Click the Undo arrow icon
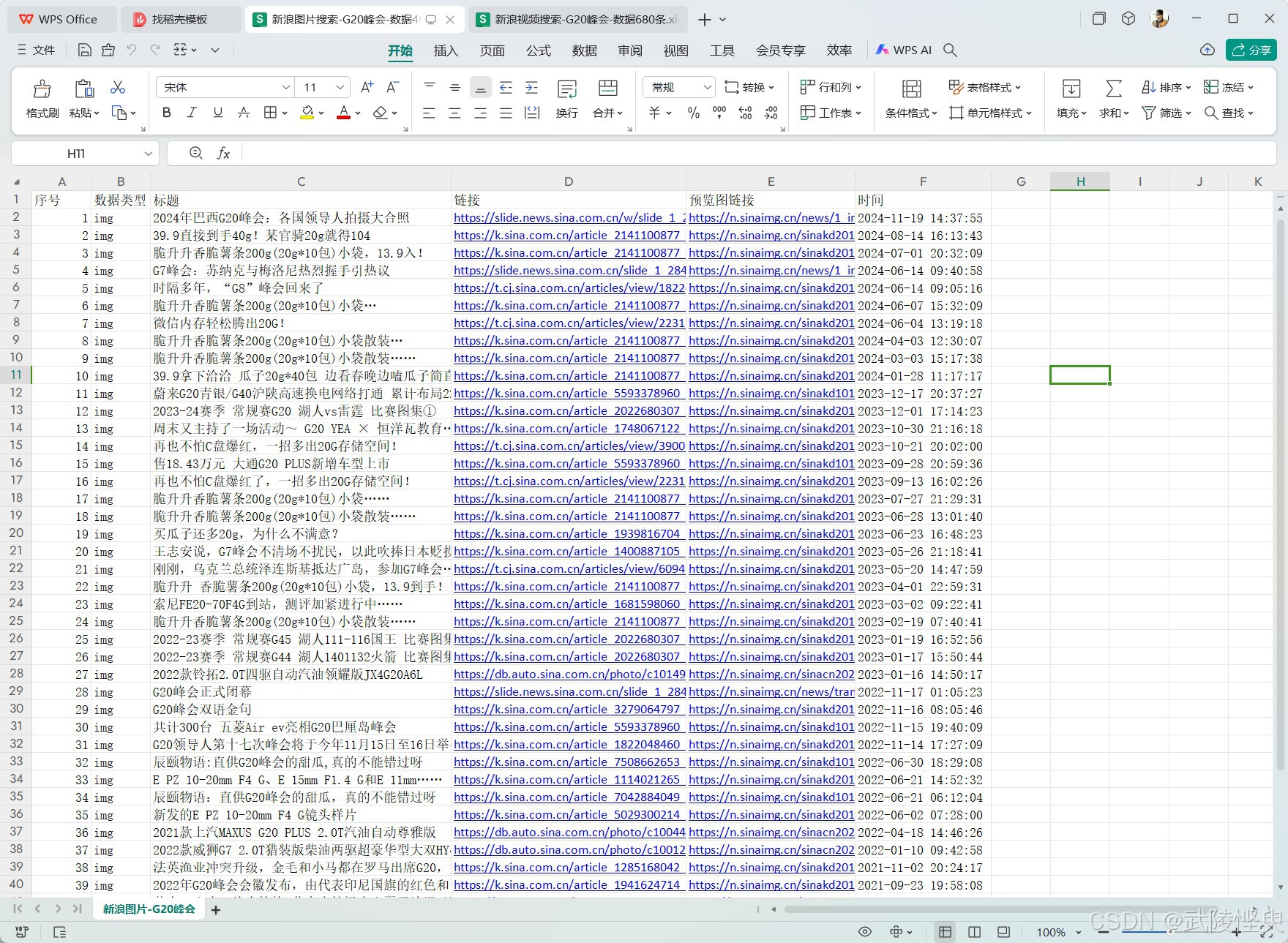The width and height of the screenshot is (1288, 943). click(132, 50)
